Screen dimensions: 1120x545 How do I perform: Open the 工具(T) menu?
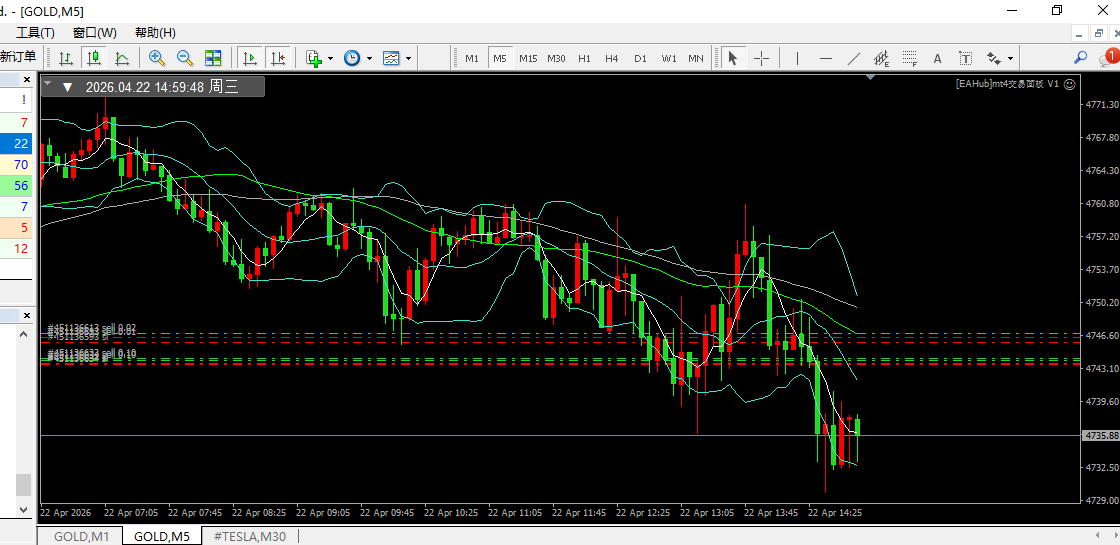(x=36, y=33)
